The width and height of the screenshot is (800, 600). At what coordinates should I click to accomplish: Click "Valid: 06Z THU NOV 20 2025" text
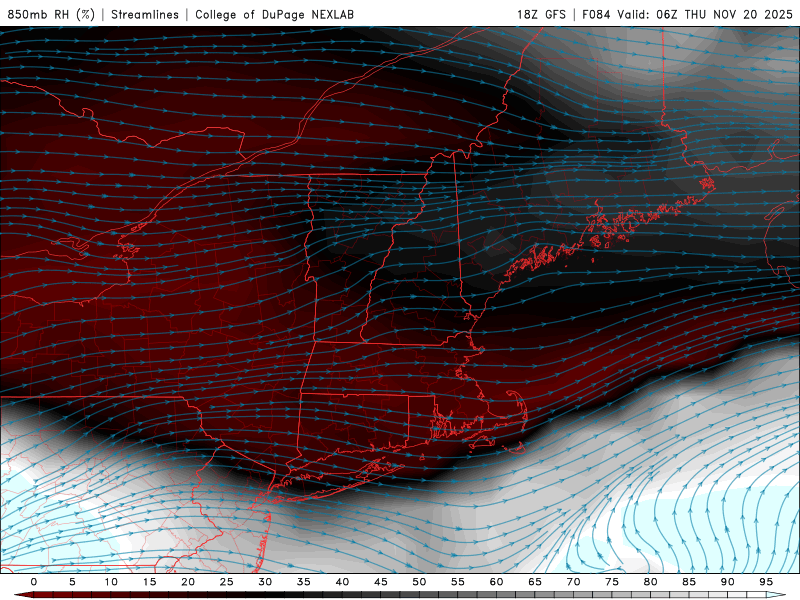click(x=705, y=14)
